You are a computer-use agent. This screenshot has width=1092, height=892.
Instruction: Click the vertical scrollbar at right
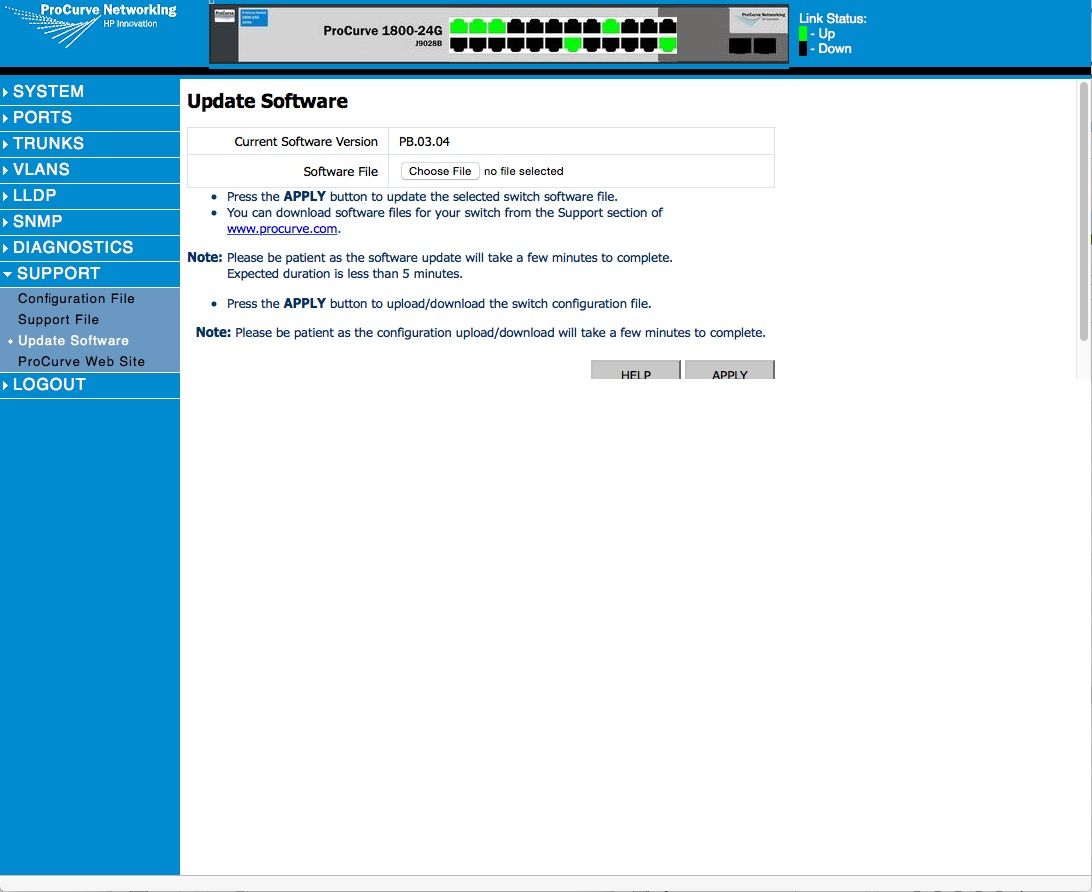click(x=1084, y=212)
